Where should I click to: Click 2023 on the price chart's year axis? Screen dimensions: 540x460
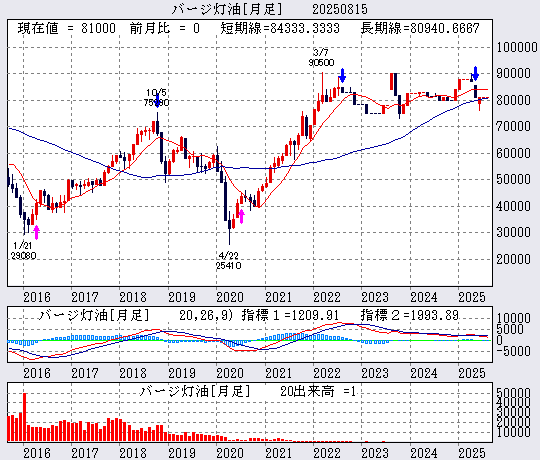pyautogui.click(x=375, y=297)
